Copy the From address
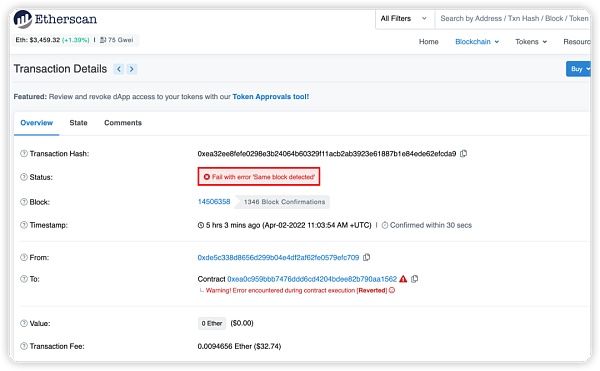The height and width of the screenshot is (371, 600). coord(367,257)
